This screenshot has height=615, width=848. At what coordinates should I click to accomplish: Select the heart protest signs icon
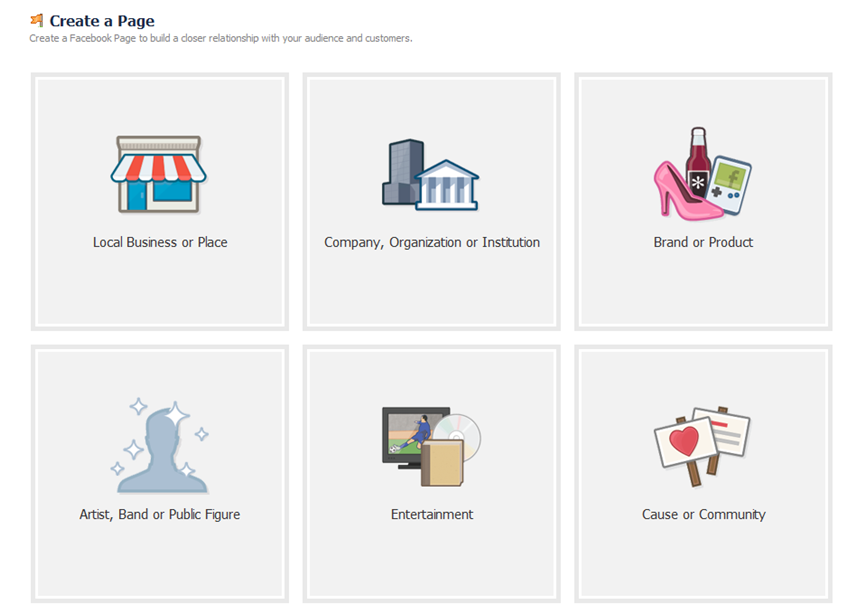point(702,446)
